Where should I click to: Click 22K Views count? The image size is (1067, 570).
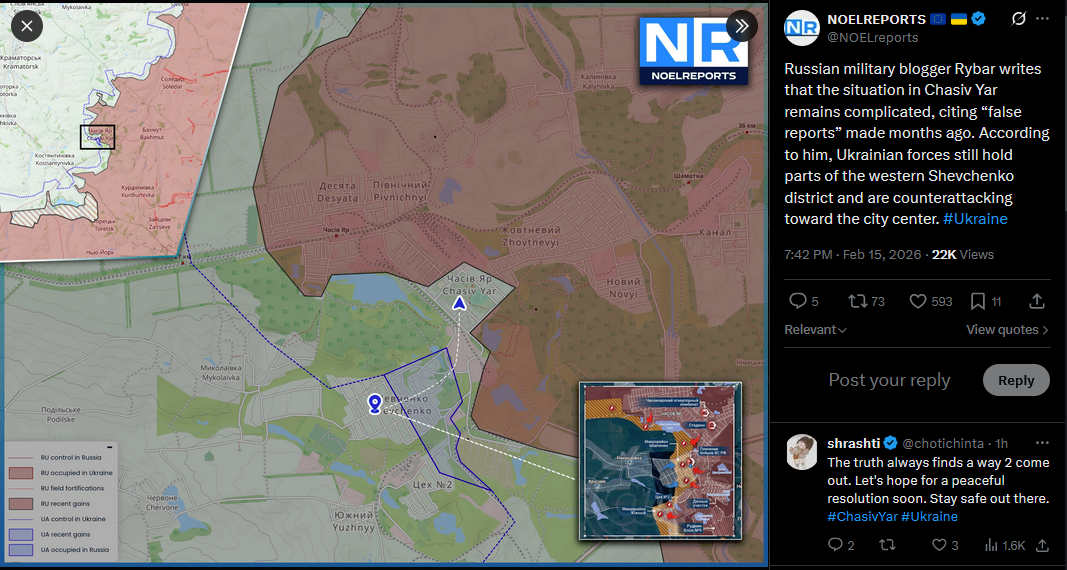(x=962, y=254)
